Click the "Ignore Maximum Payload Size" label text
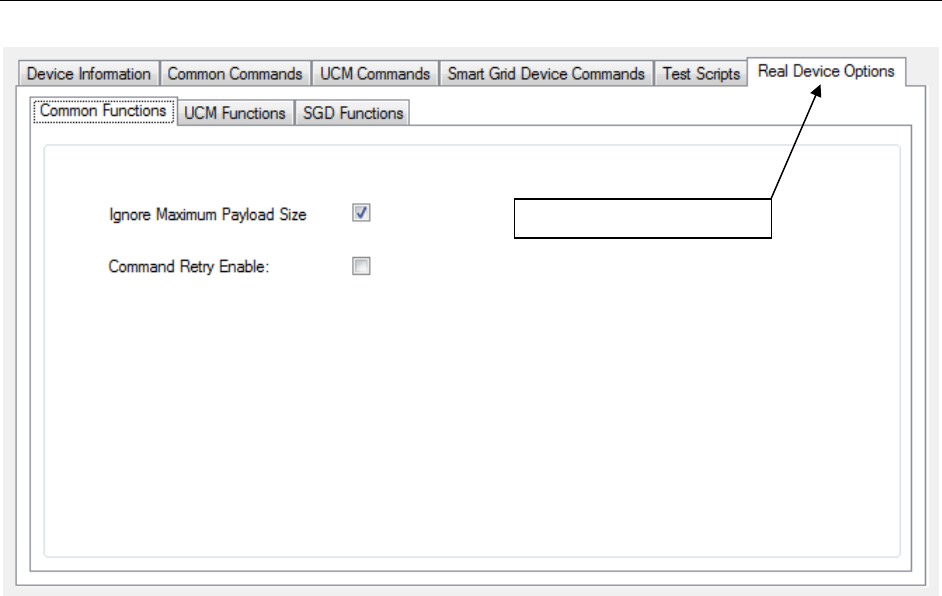The image size is (942, 596). (207, 214)
